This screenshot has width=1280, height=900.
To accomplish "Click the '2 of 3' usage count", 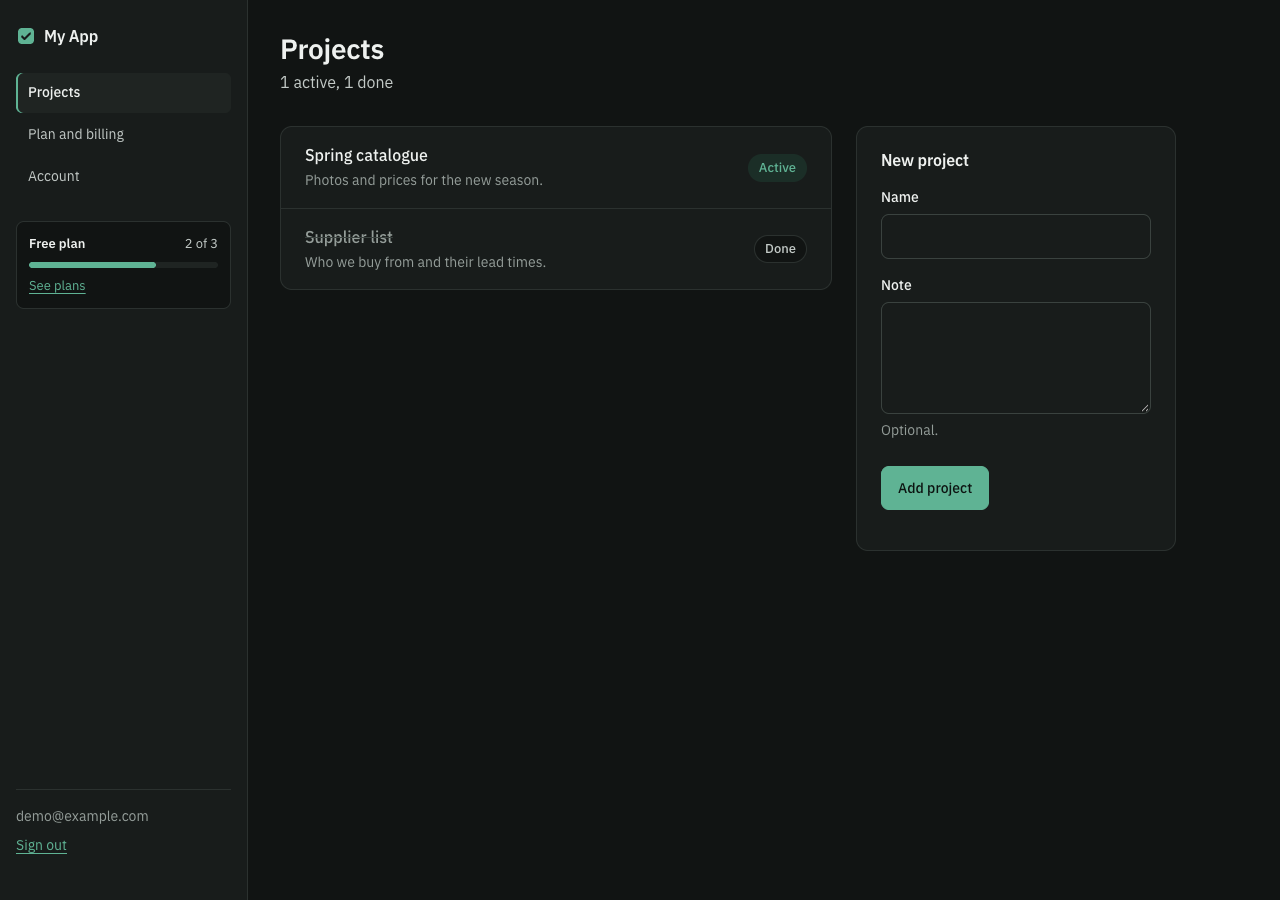I will tap(201, 244).
